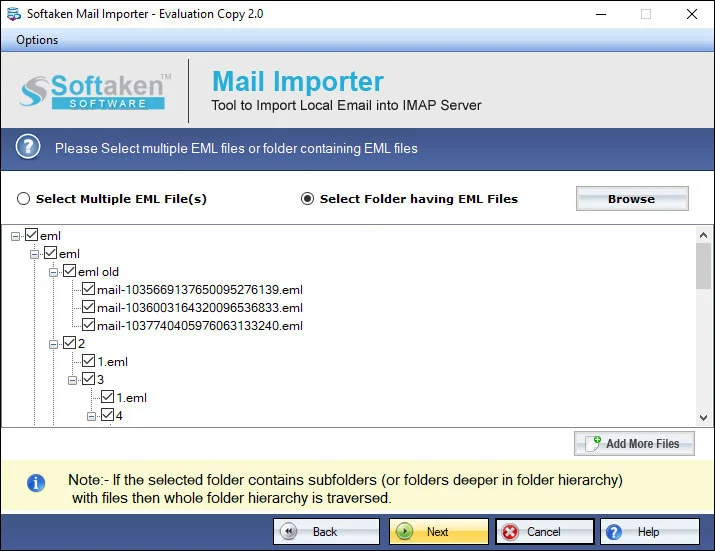Click the scrollbar down arrow in file tree
Viewport: 715px width, 551px height.
(703, 417)
